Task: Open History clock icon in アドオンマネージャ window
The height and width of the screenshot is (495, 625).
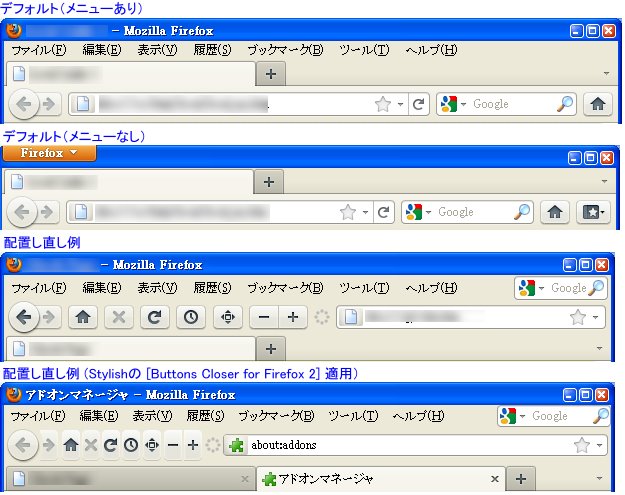Action: [x=131, y=445]
